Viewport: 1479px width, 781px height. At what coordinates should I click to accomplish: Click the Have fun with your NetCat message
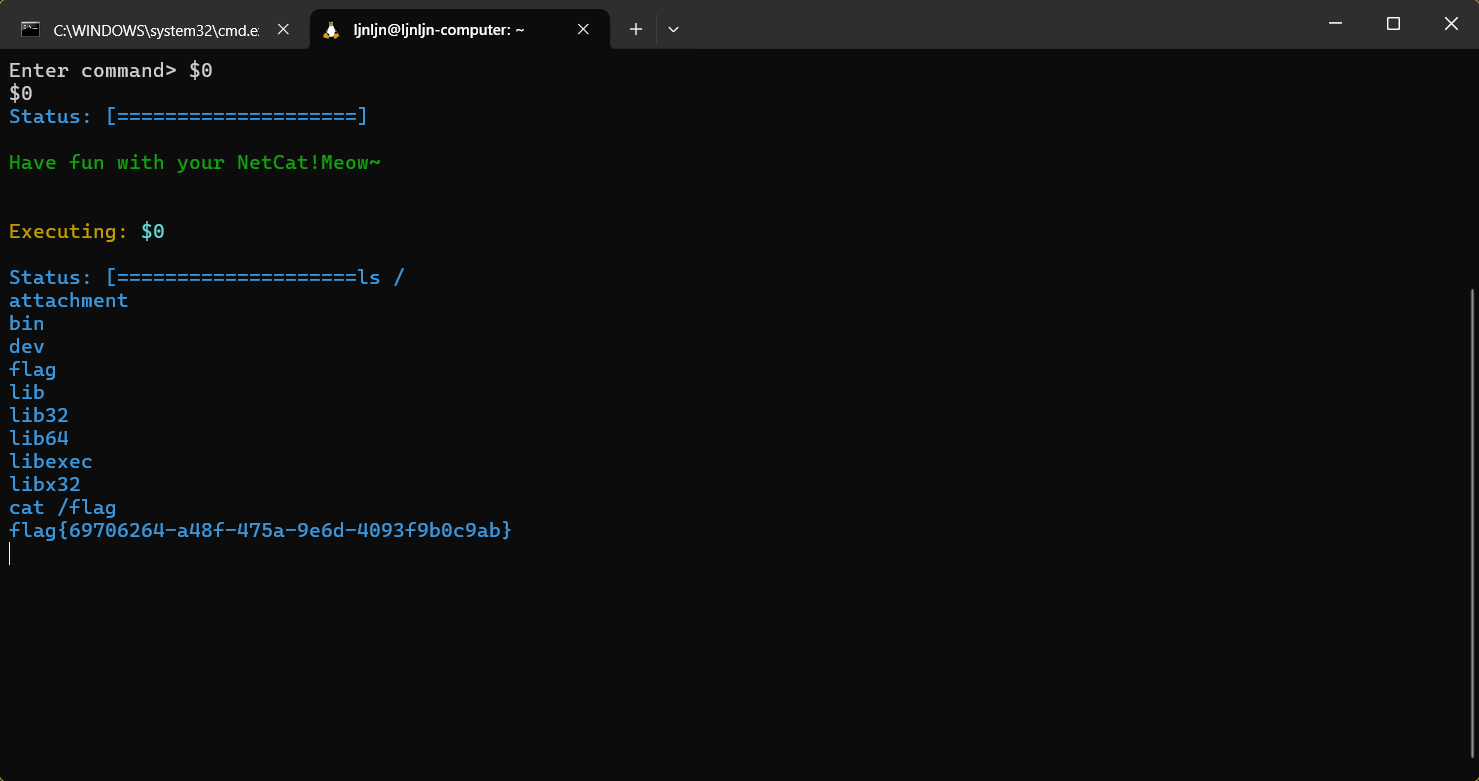pos(194,162)
